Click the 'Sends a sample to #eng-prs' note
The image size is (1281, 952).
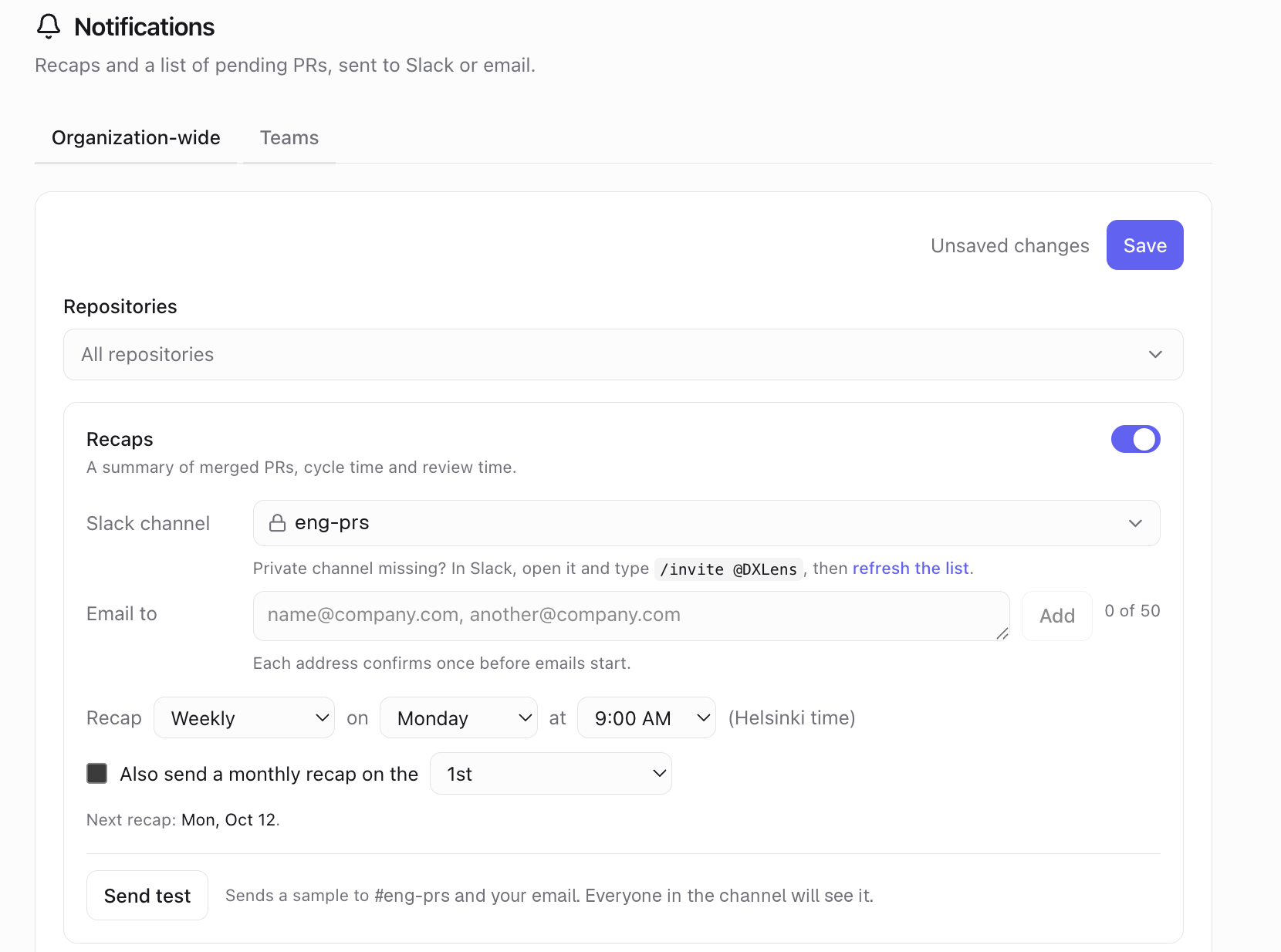click(549, 896)
